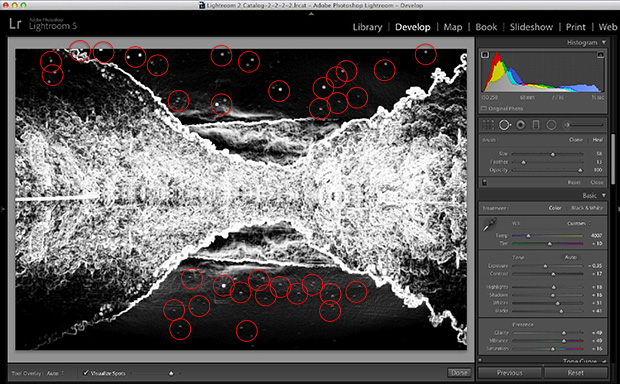The image size is (620, 384).
Task: Select the Crop Overlay grid tool
Action: [488, 125]
